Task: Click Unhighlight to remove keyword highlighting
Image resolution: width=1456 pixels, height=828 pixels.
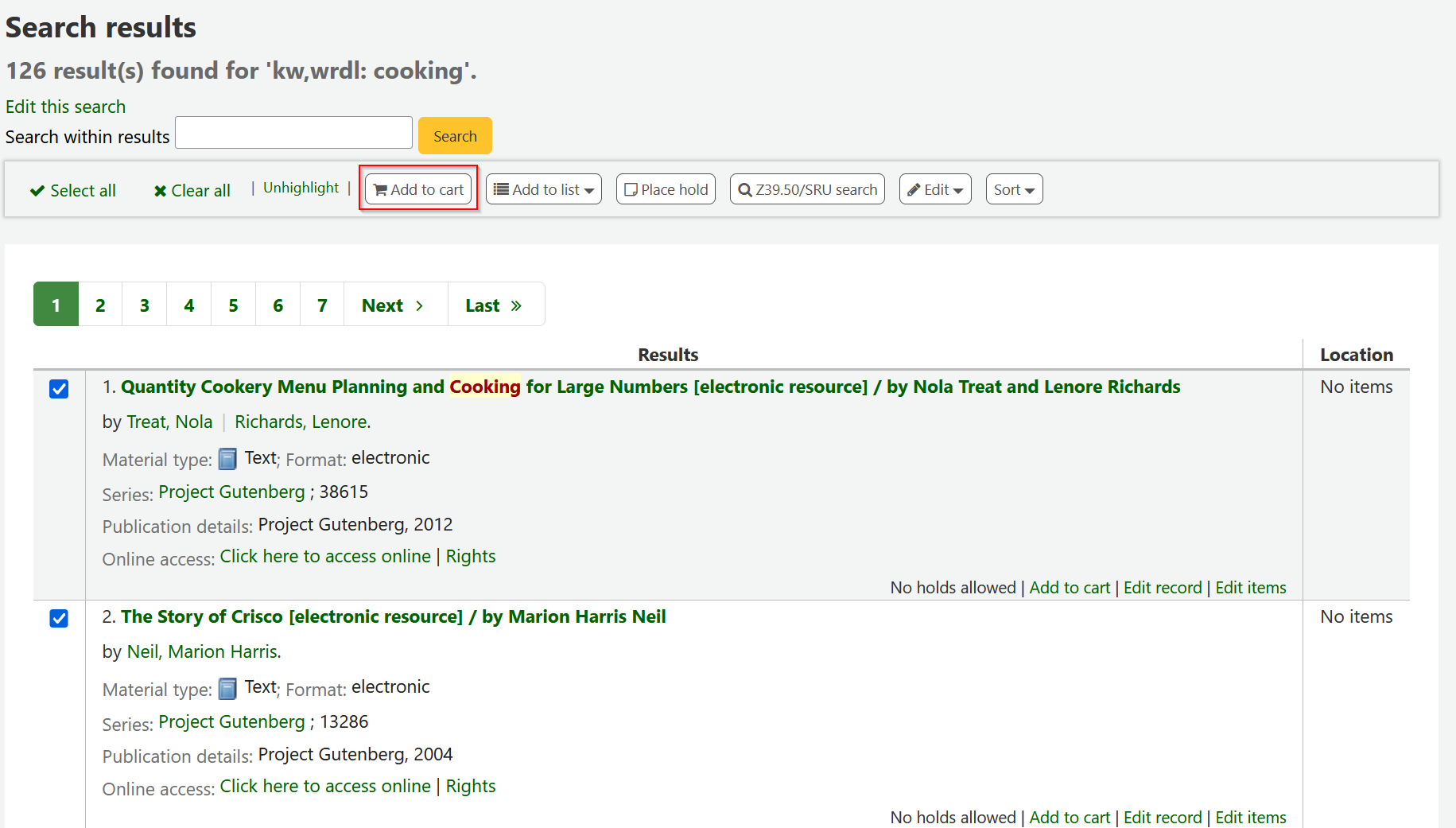Action: click(x=300, y=188)
